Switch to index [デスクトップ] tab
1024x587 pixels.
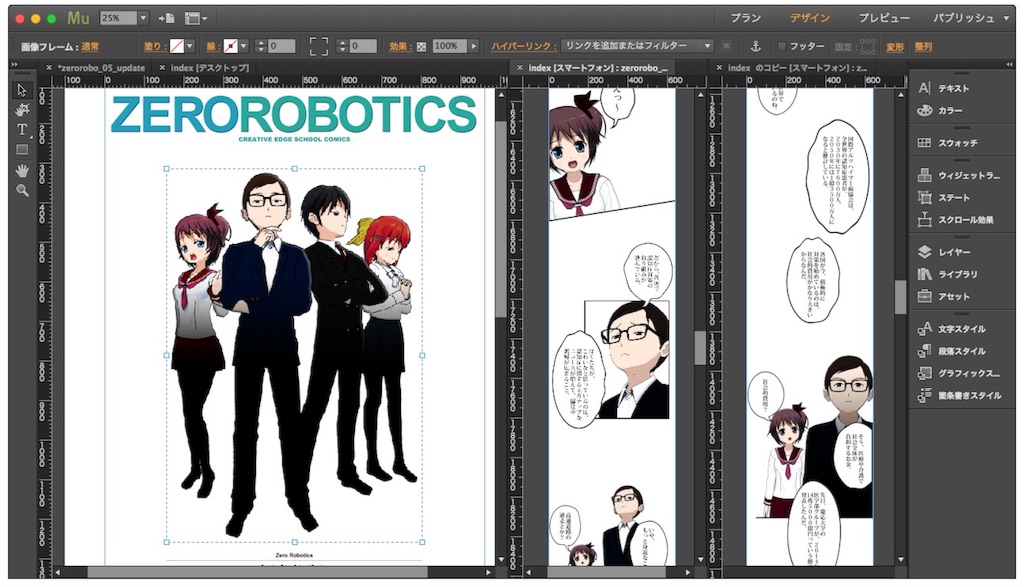210,67
